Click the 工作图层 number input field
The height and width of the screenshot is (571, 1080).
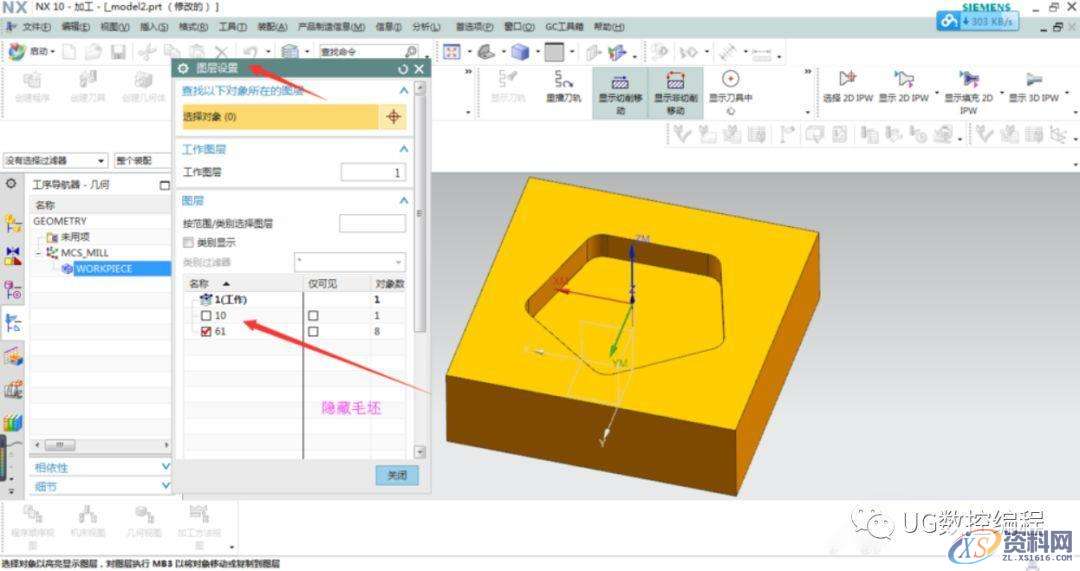(373, 172)
